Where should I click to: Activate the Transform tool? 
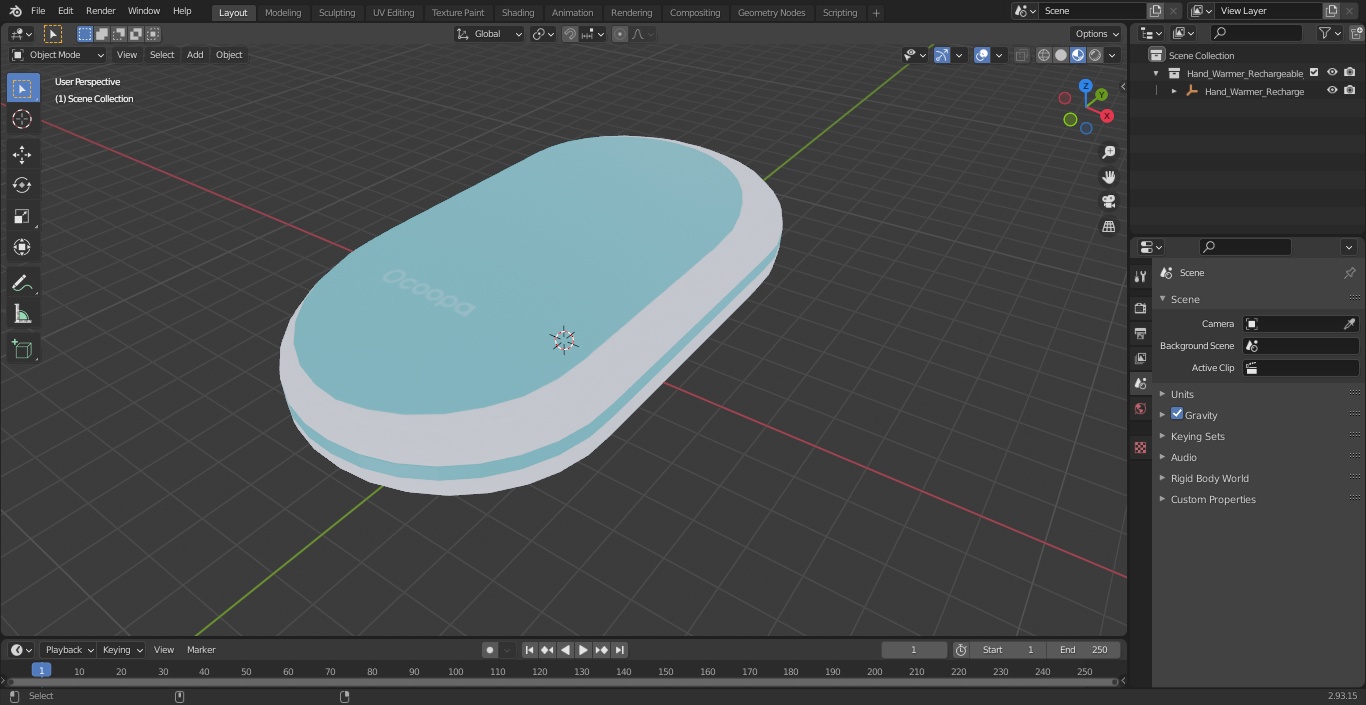point(22,247)
